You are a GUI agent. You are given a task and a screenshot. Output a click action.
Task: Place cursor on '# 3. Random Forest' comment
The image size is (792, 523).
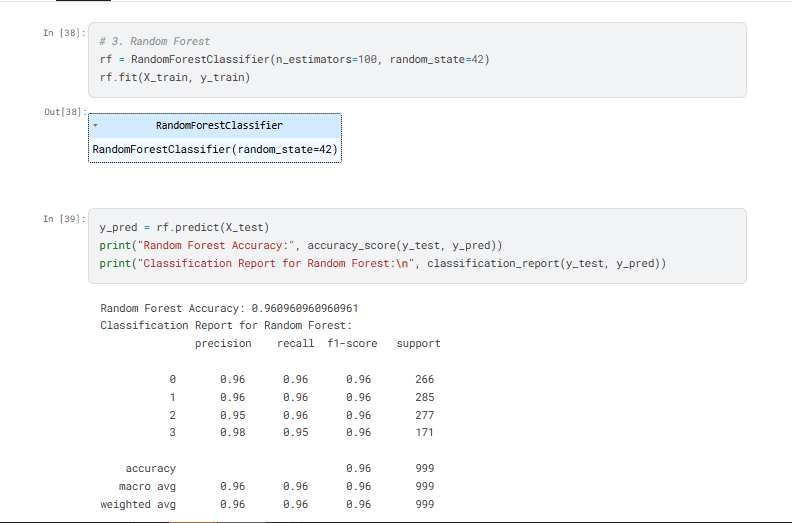pyautogui.click(x=155, y=42)
